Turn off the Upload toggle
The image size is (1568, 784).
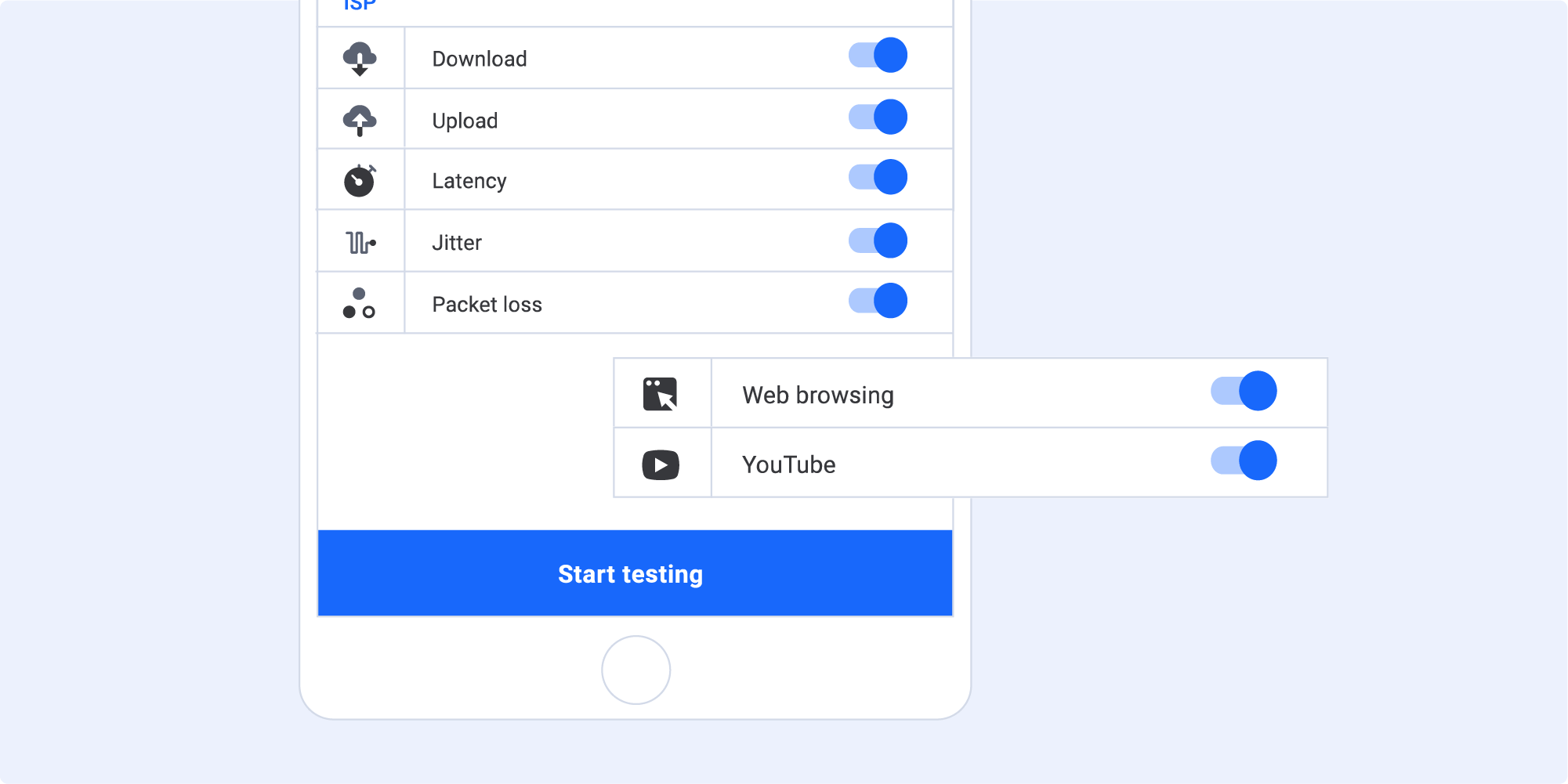pos(878,117)
